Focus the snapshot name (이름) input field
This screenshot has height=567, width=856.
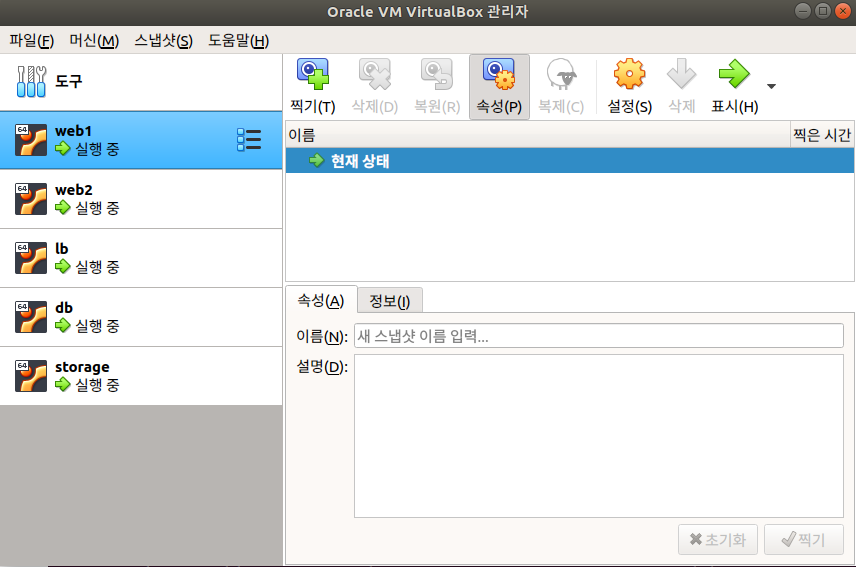click(x=599, y=336)
